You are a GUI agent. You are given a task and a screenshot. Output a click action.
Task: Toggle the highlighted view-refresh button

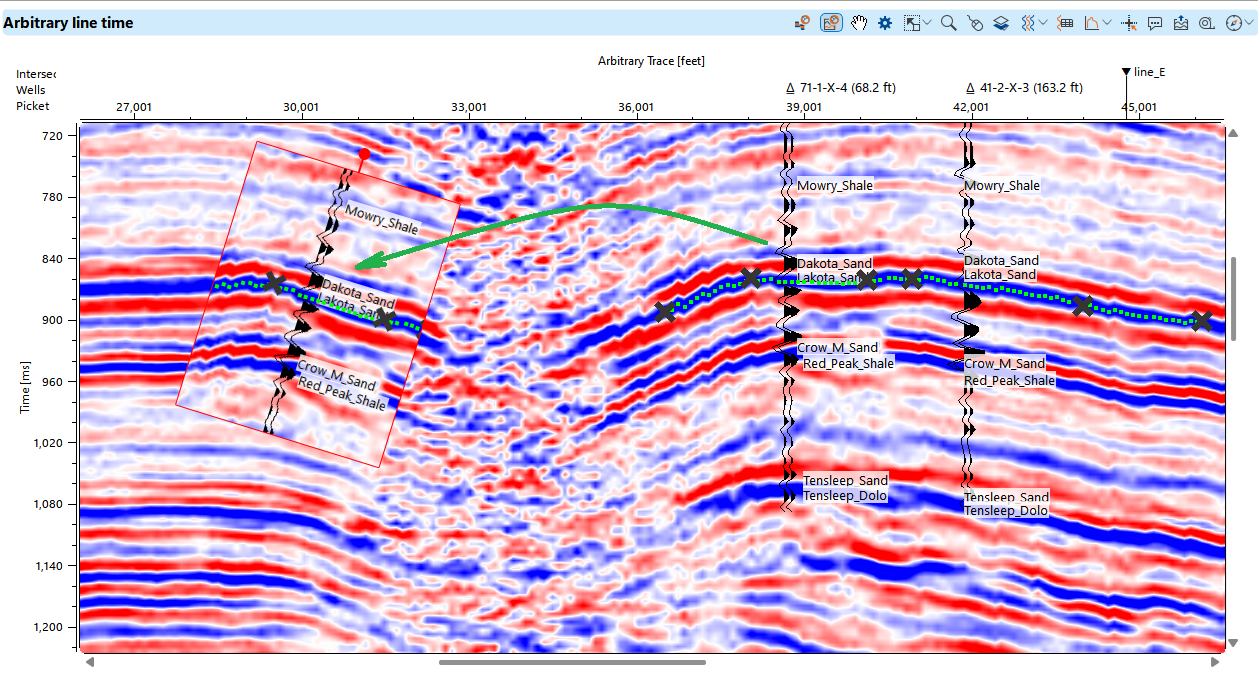831,22
